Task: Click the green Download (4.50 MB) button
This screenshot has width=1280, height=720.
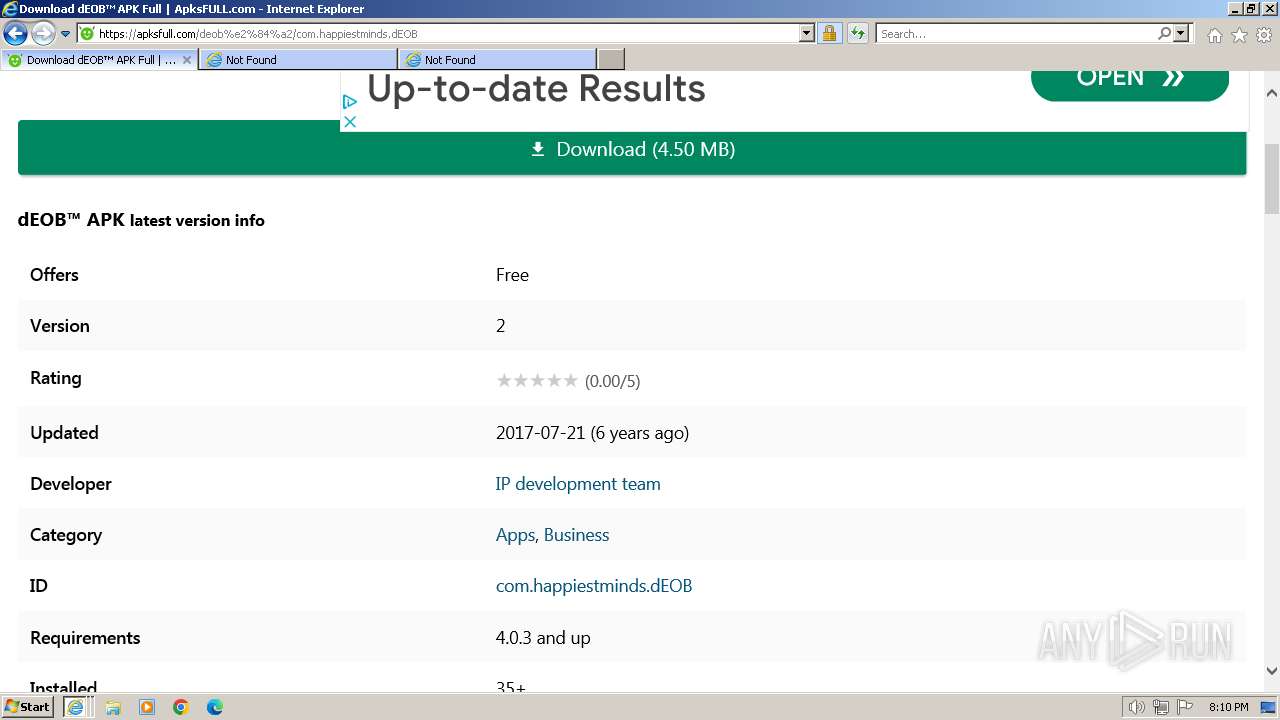Action: pyautogui.click(x=632, y=149)
